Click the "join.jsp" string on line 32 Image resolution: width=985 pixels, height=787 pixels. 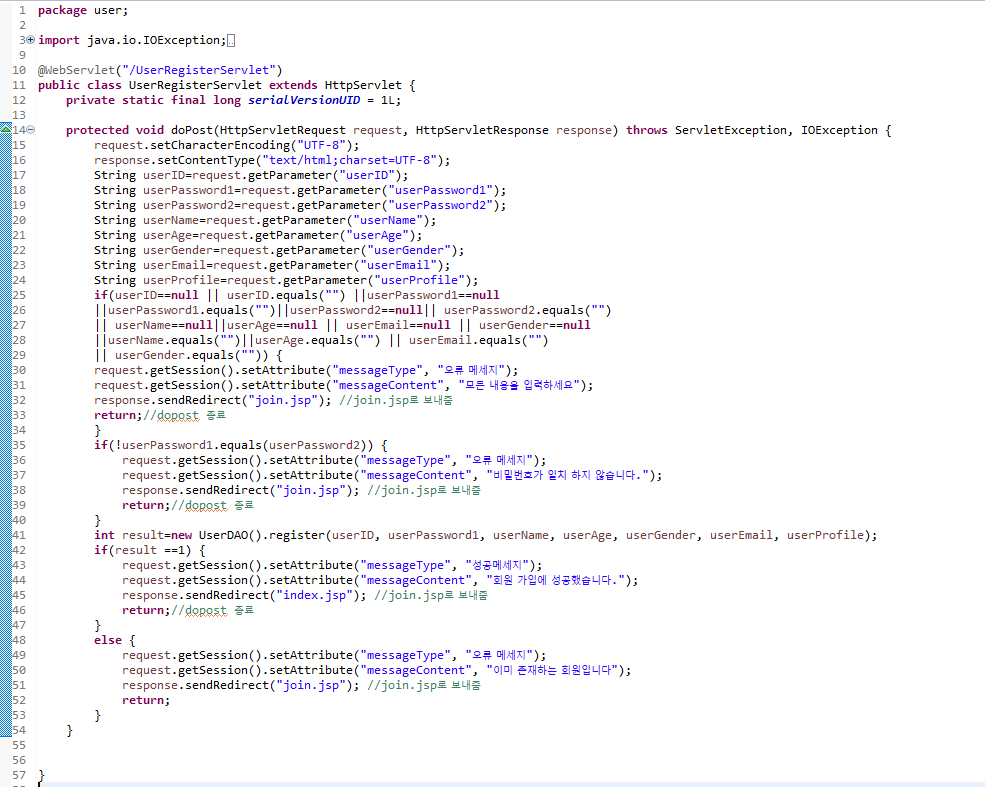283,401
